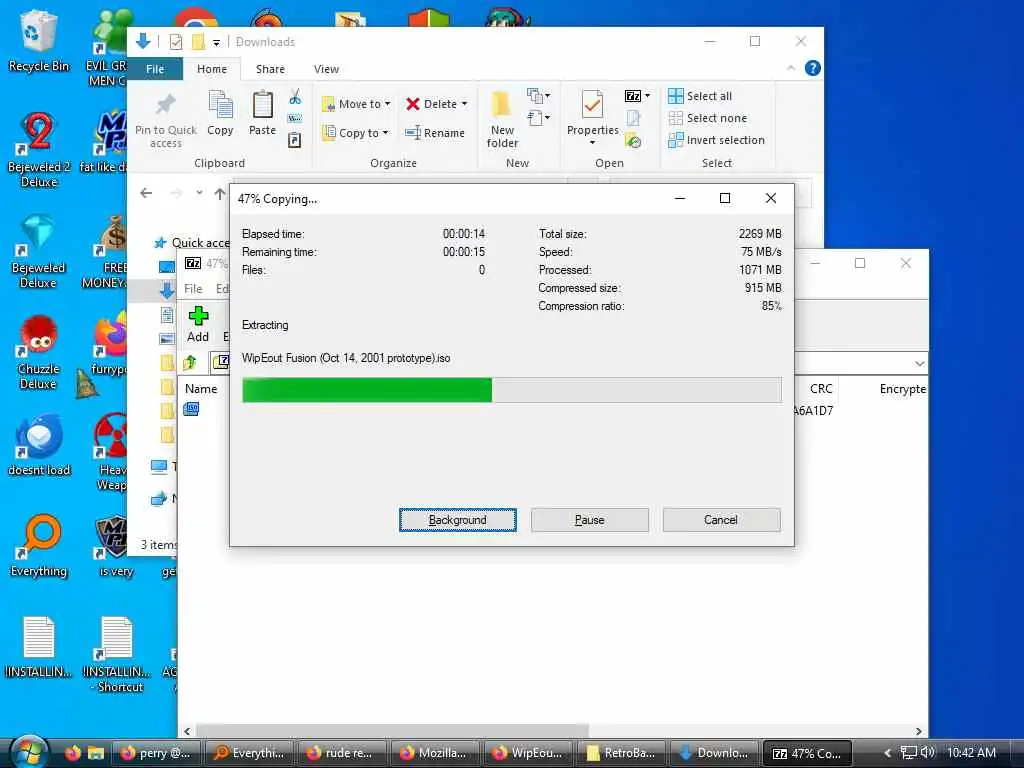Click the New folder icon

[502, 104]
